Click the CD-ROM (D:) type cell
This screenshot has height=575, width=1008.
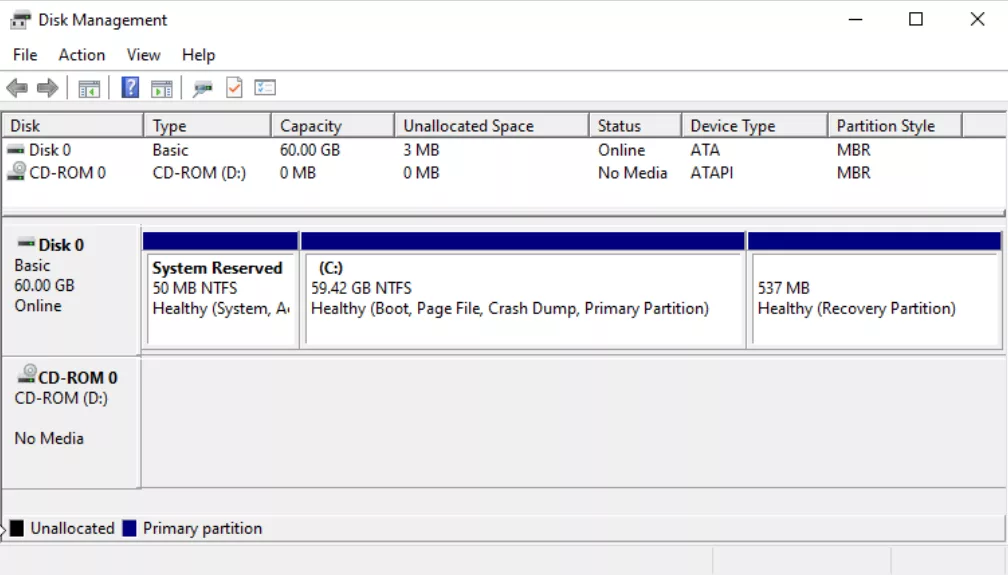tap(199, 172)
